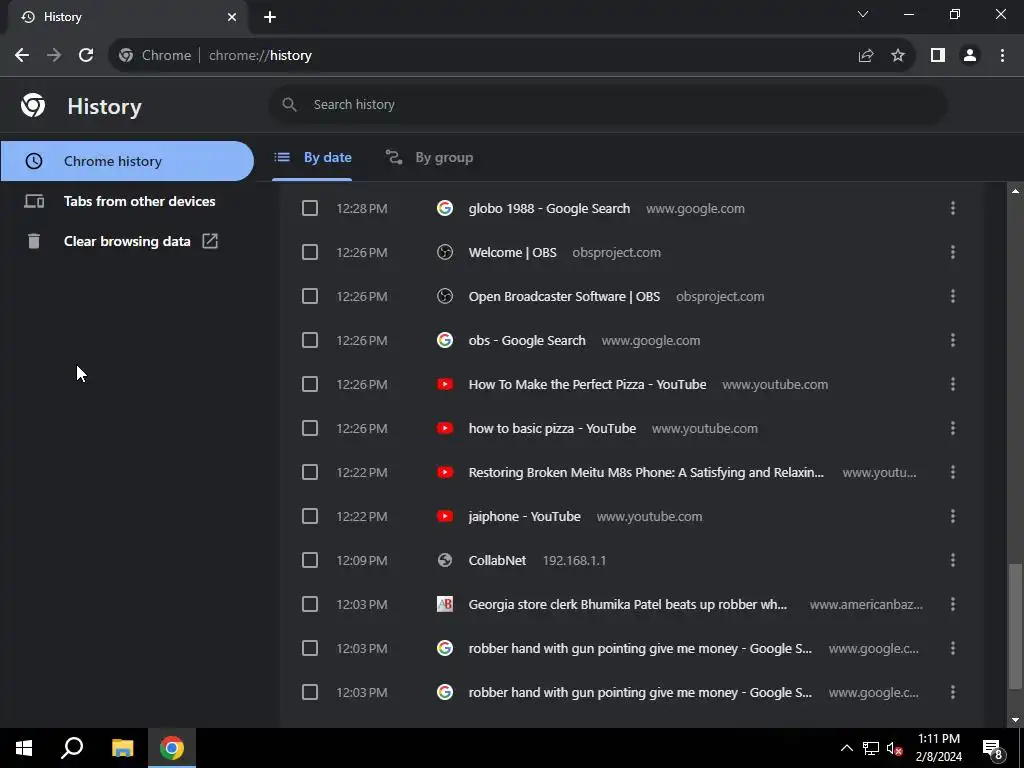The height and width of the screenshot is (768, 1024).
Task: Click the history list scrollbar thumb
Action: (x=1014, y=626)
